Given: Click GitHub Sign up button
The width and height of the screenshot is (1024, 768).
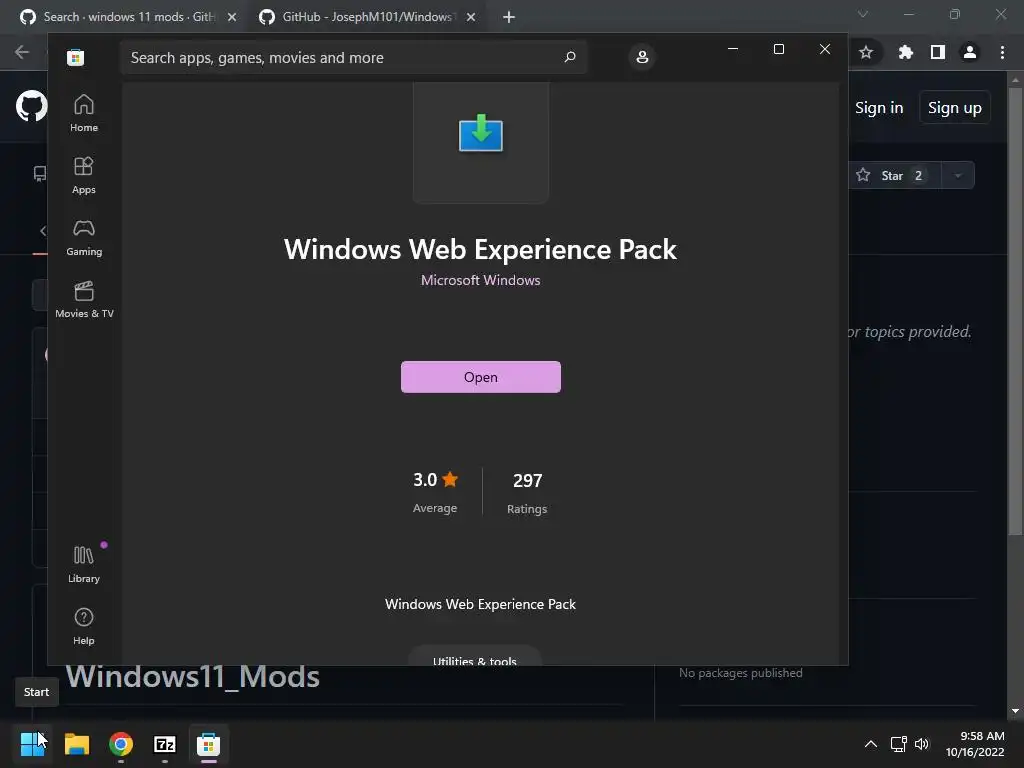Looking at the screenshot, I should click(955, 107).
